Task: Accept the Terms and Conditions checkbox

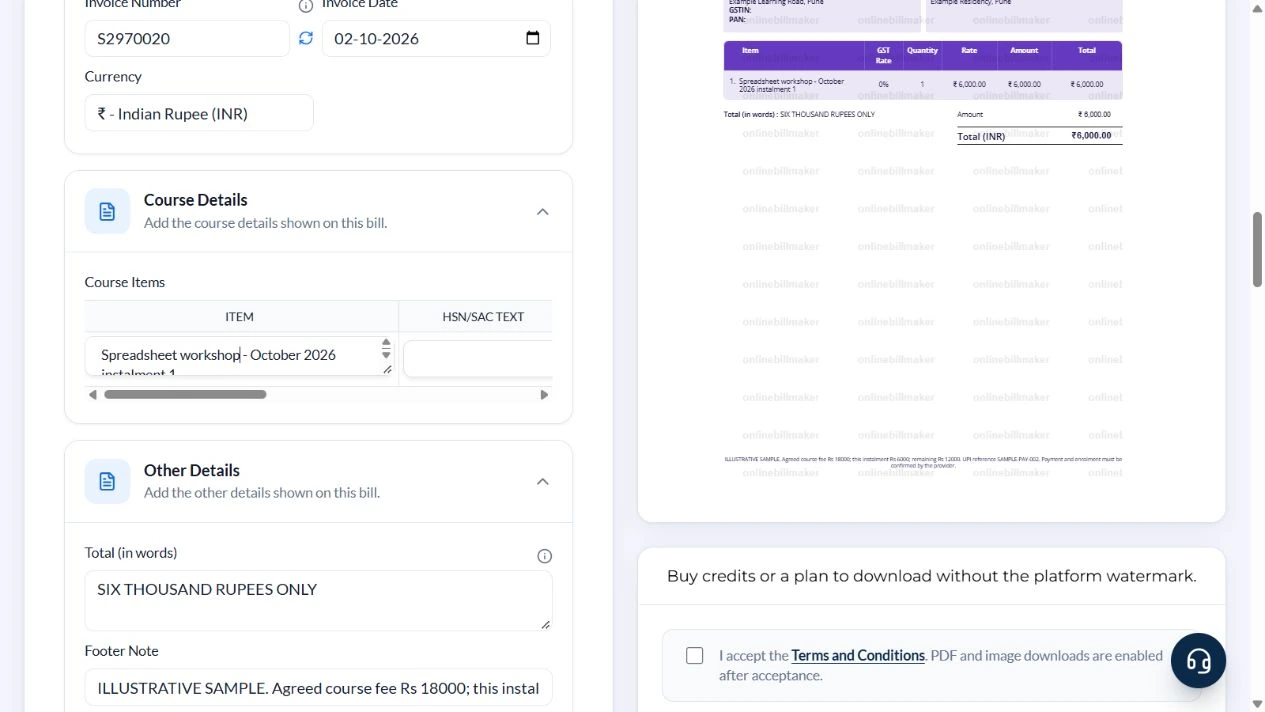Action: pos(695,656)
